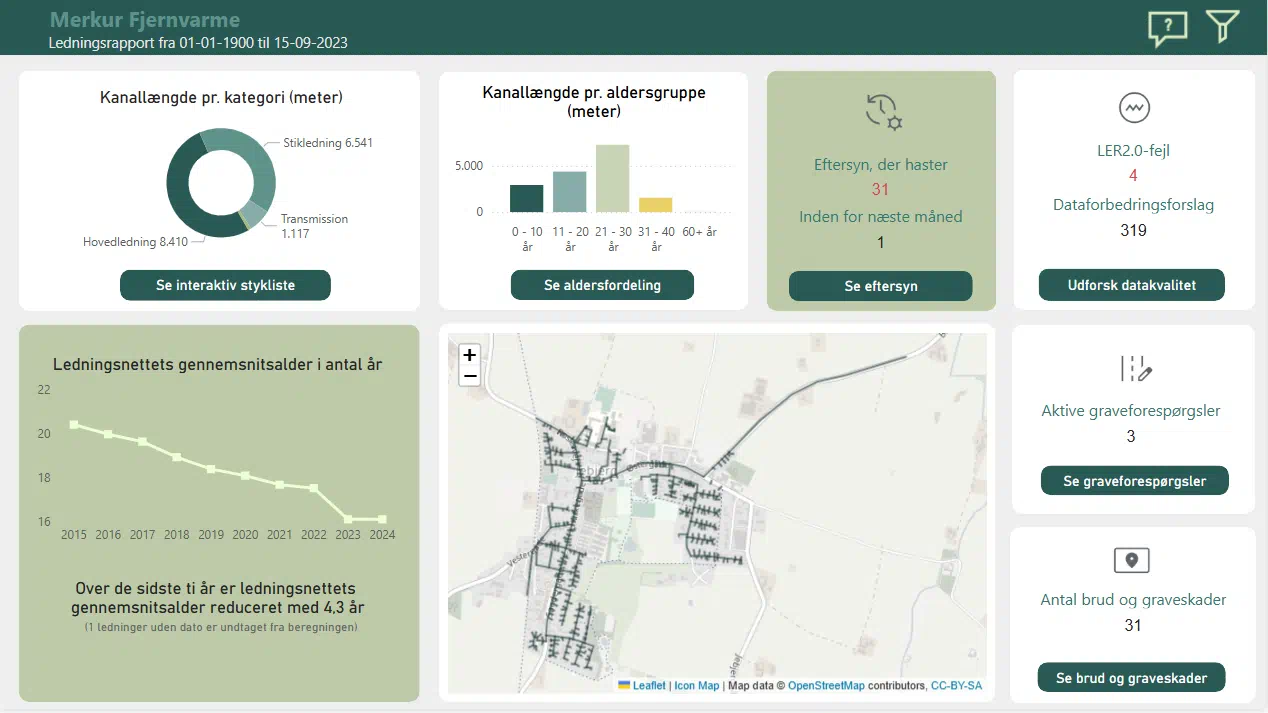1268x713 pixels.
Task: Select the 21 - 30 år bar
Action: click(x=612, y=180)
